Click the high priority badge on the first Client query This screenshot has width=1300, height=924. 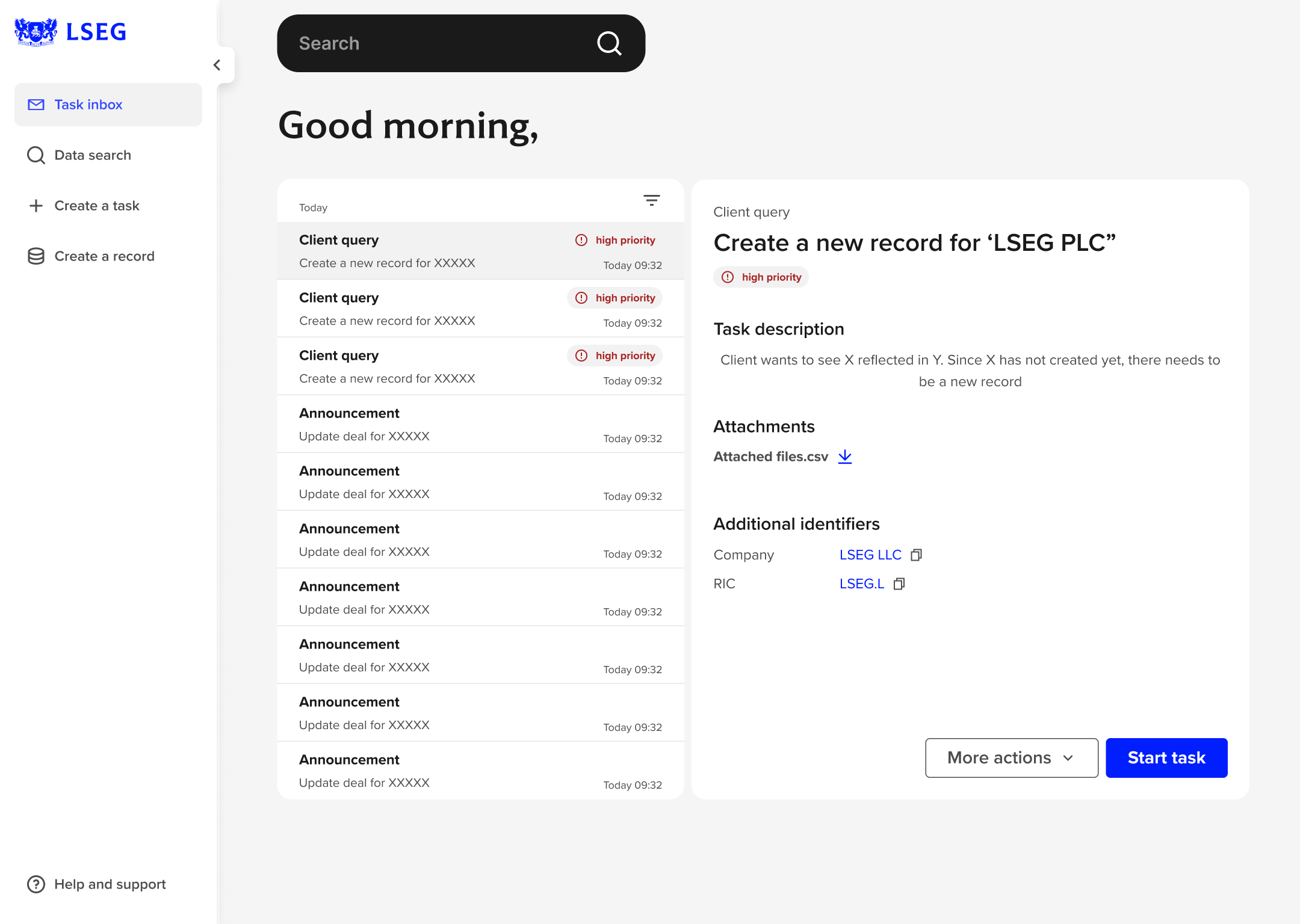click(614, 239)
